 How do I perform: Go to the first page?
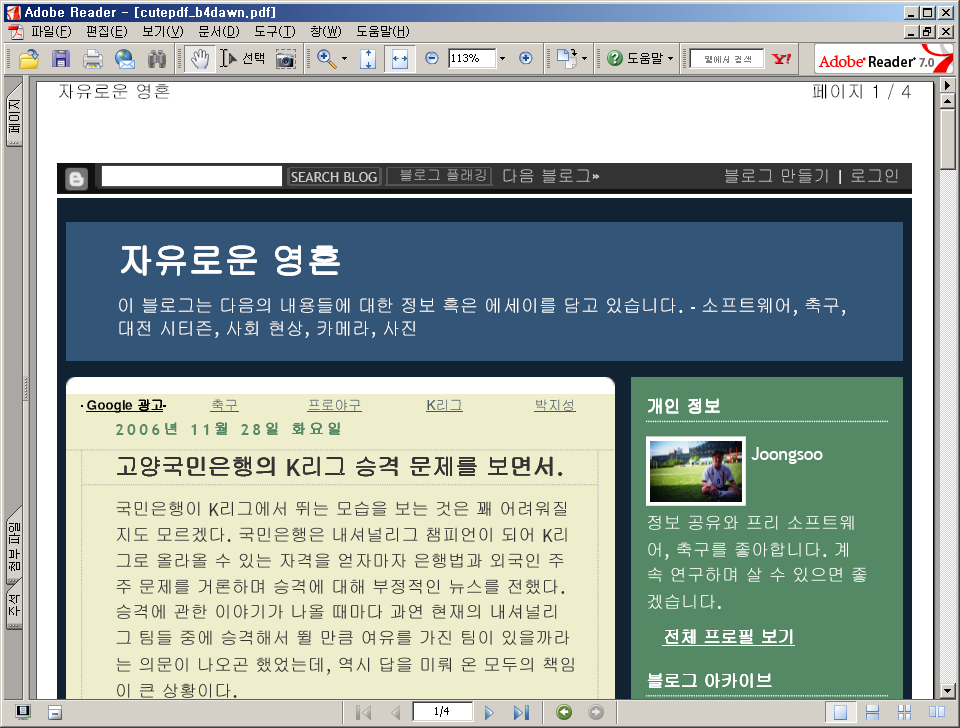point(364,712)
